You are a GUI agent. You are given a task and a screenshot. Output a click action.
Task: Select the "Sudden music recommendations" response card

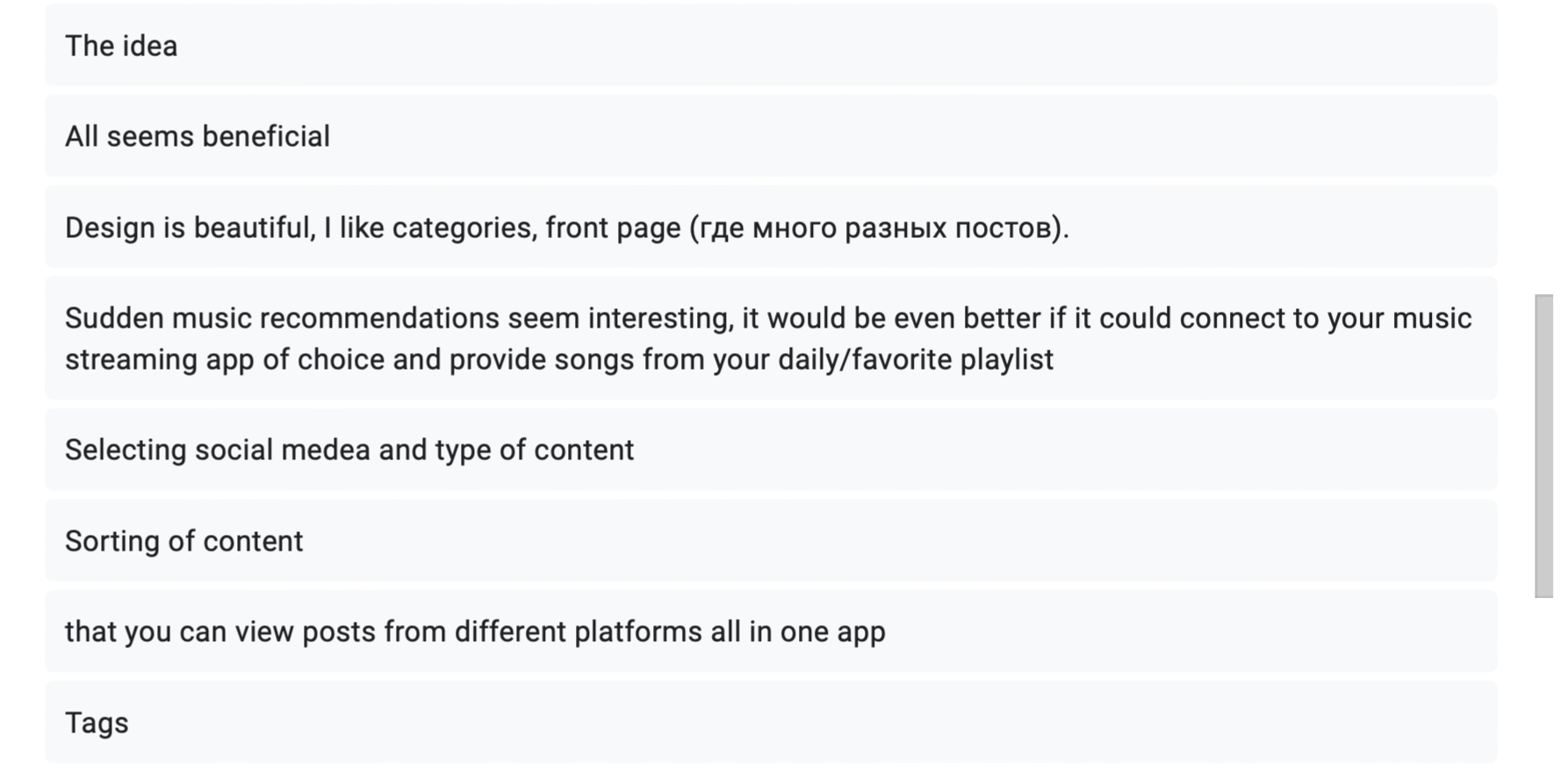tap(769, 338)
